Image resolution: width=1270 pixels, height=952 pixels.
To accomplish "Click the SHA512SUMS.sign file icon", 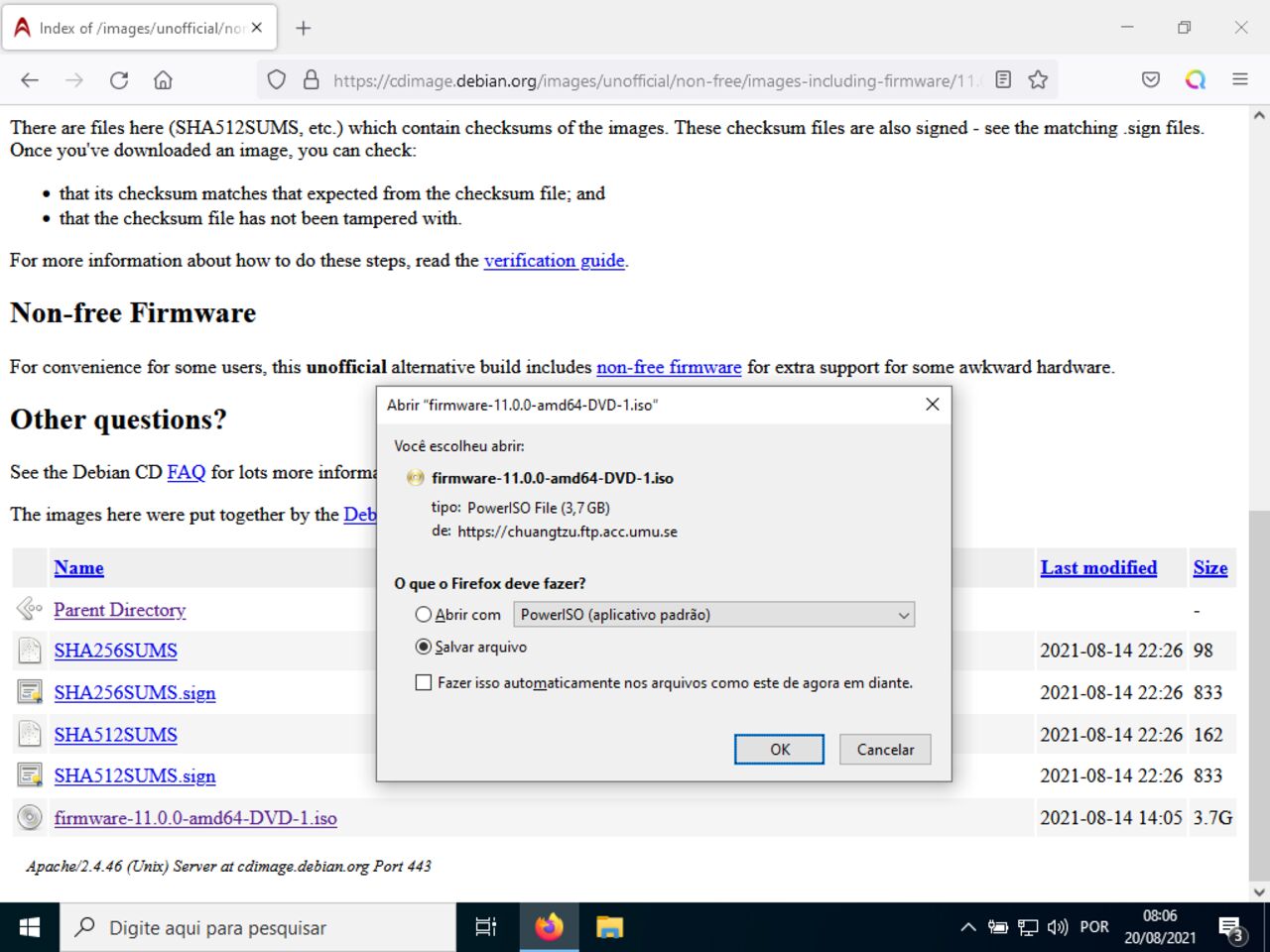I will click(30, 775).
